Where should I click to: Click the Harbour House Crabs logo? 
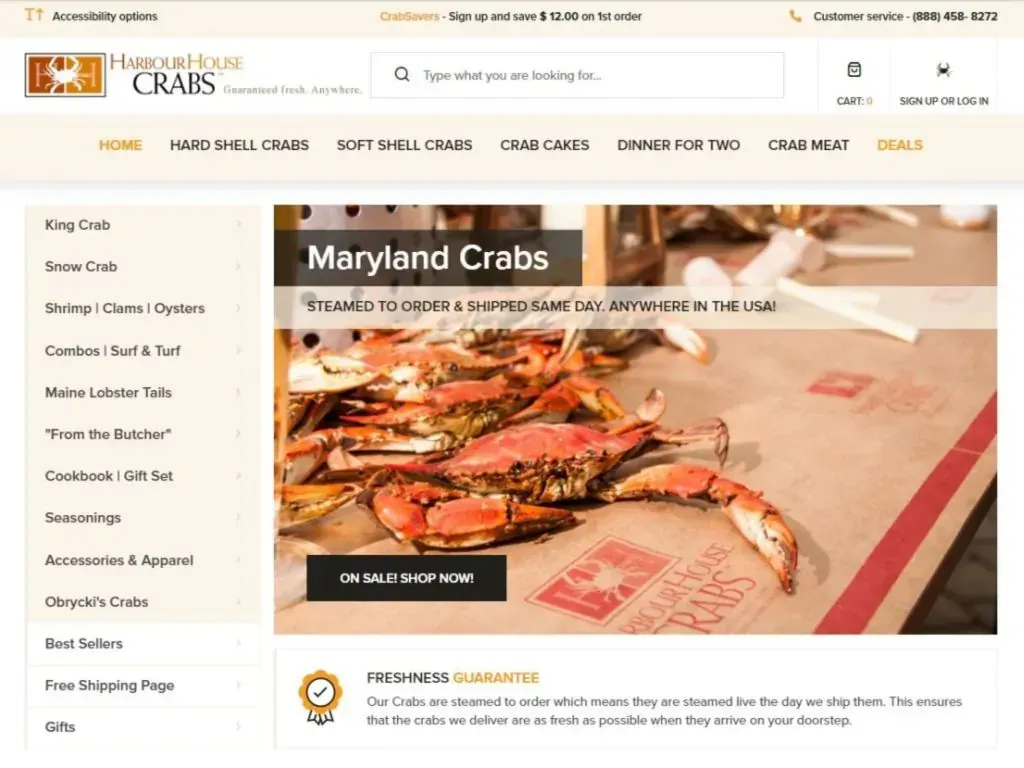(193, 75)
